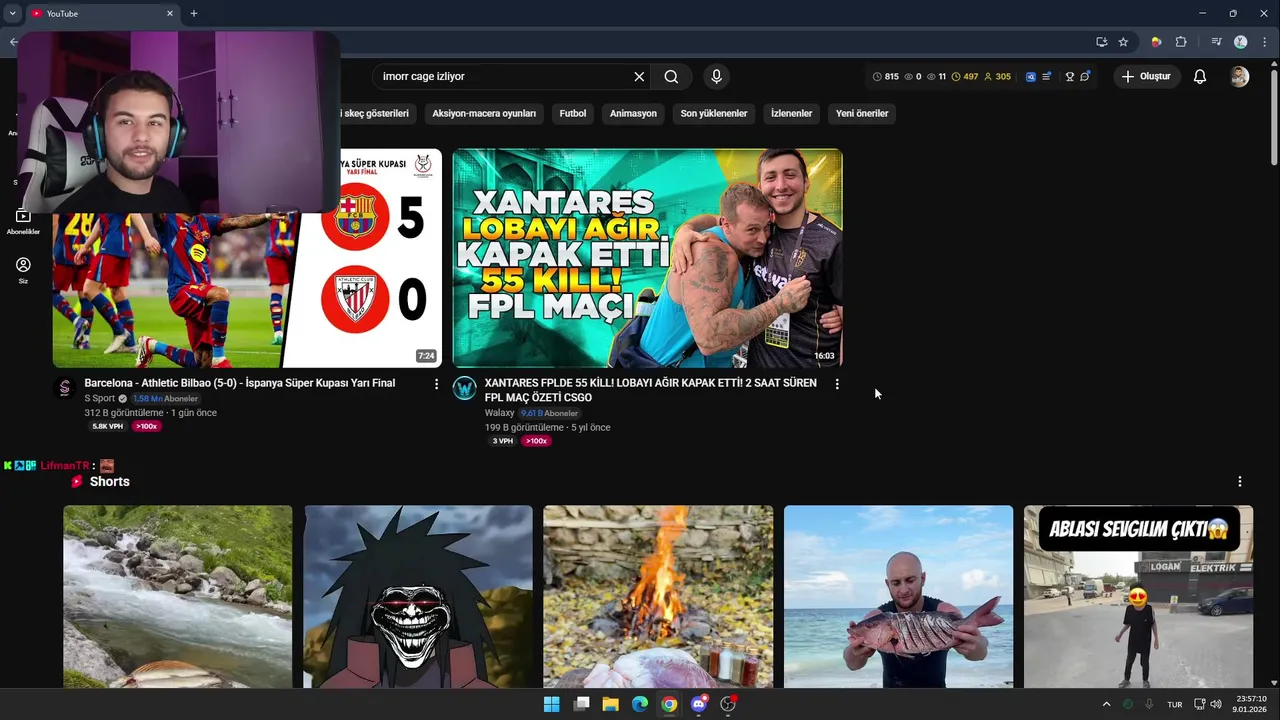Select the Animasyon filter chip
Screen dimensions: 1280x720
pos(633,113)
